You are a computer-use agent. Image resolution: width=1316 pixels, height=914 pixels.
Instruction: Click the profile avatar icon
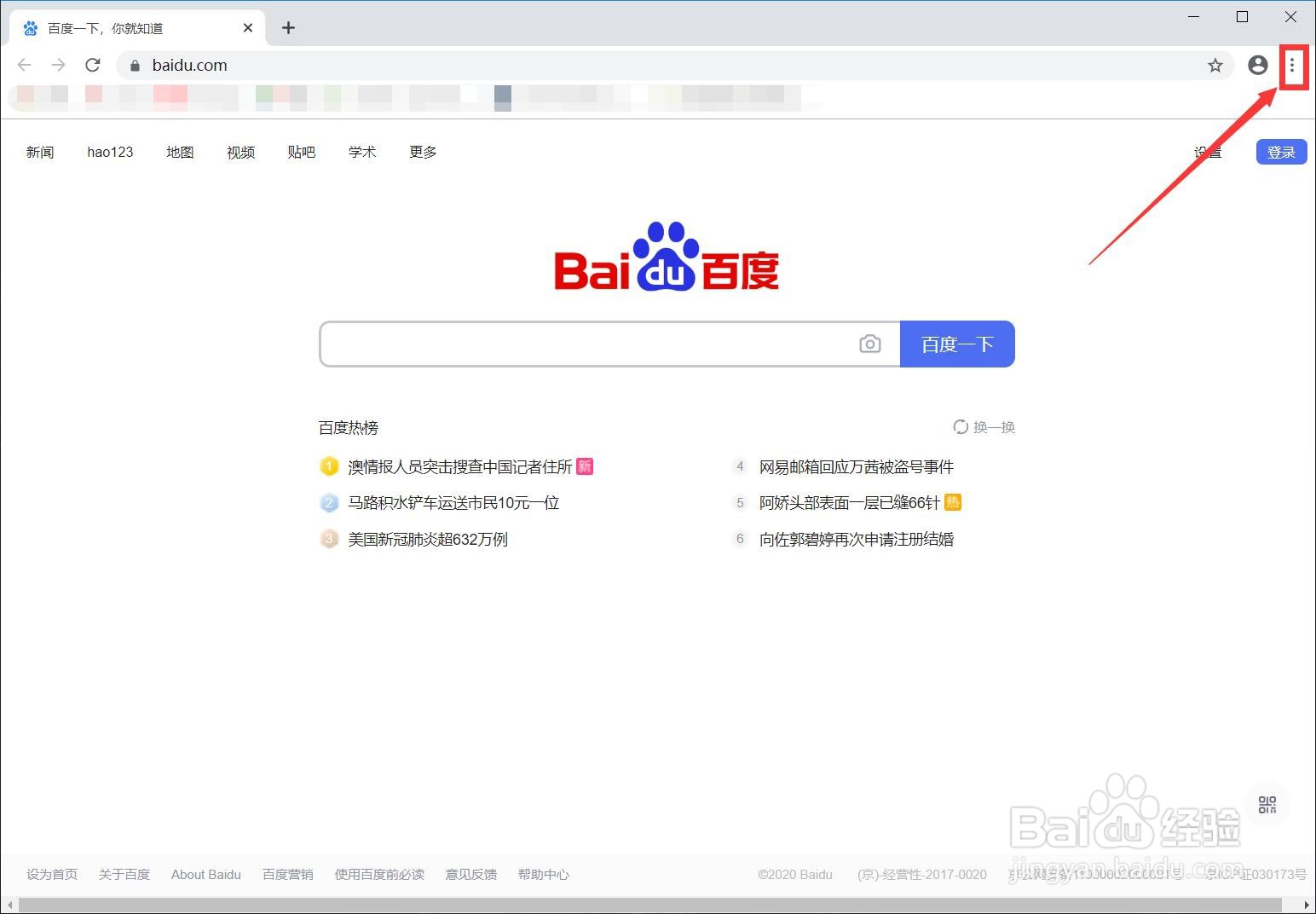[1257, 65]
